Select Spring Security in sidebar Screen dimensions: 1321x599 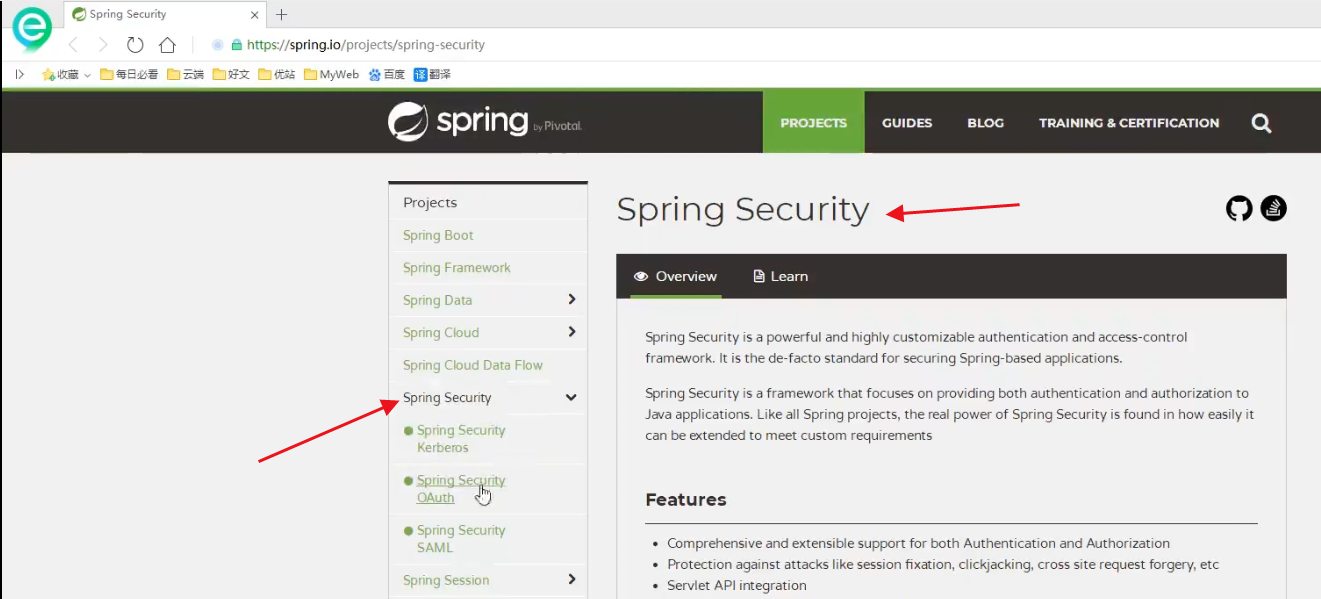click(x=447, y=397)
